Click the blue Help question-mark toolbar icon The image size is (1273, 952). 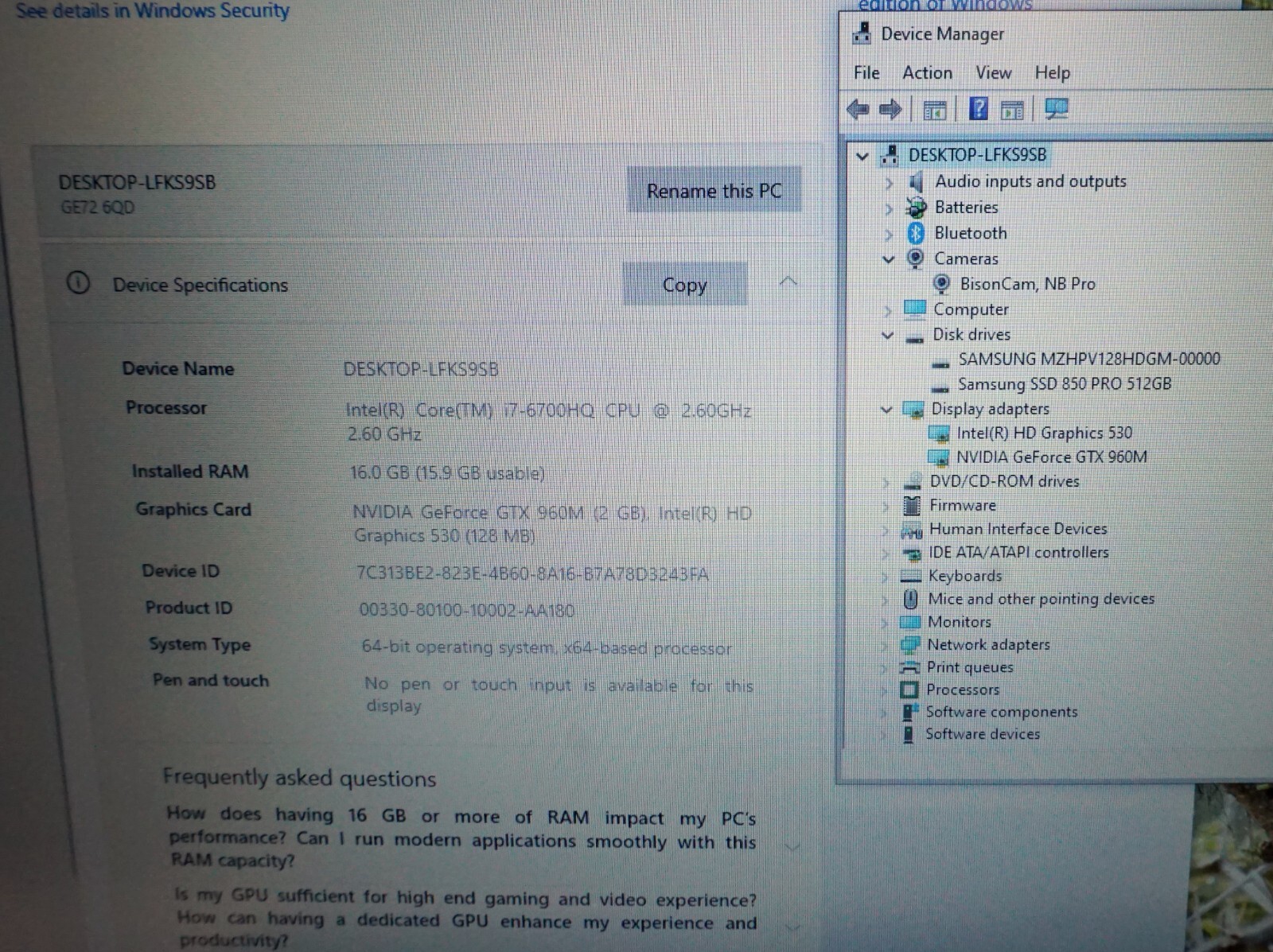point(979,108)
